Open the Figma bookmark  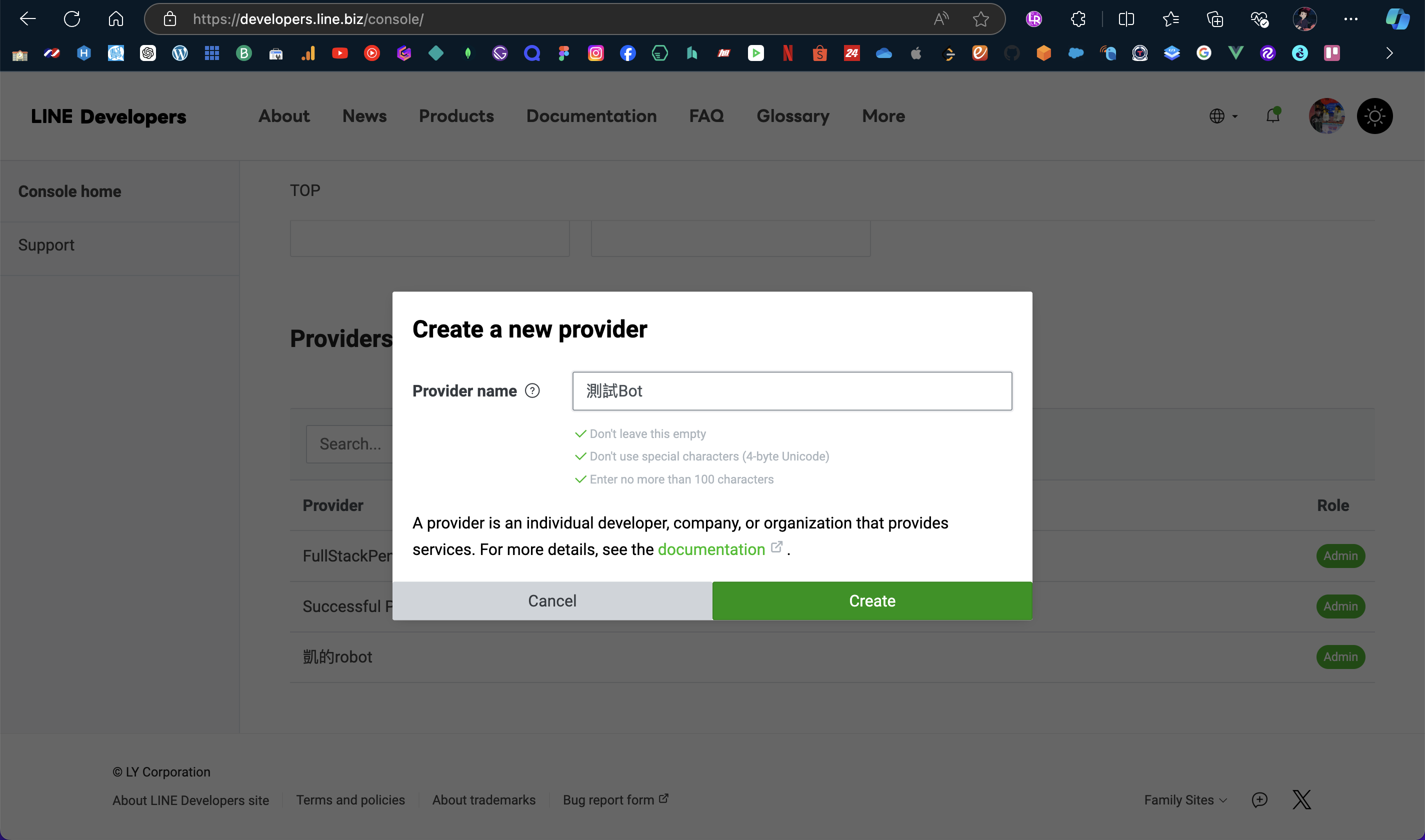coord(563,53)
